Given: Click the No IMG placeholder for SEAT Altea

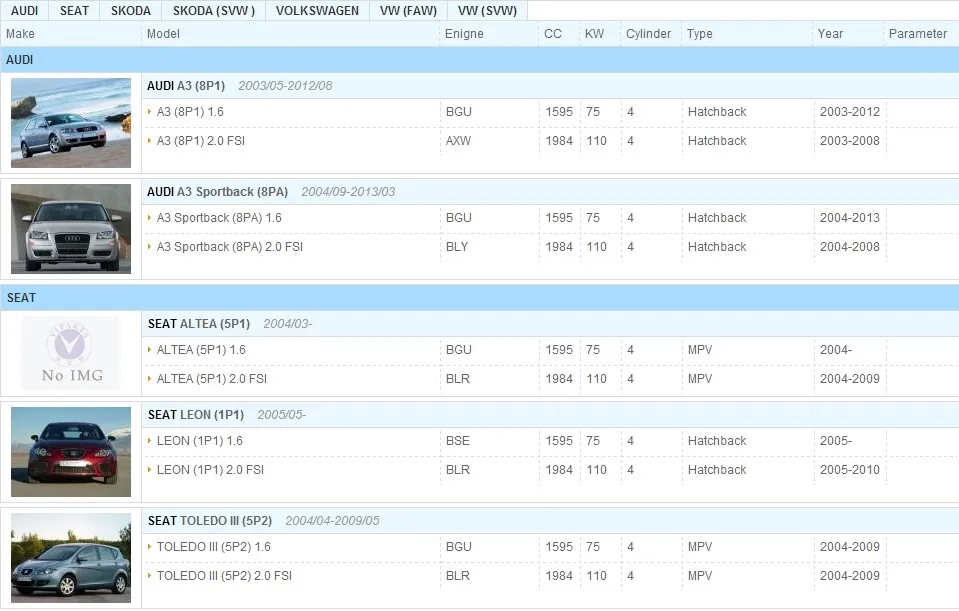Looking at the screenshot, I should click(71, 354).
